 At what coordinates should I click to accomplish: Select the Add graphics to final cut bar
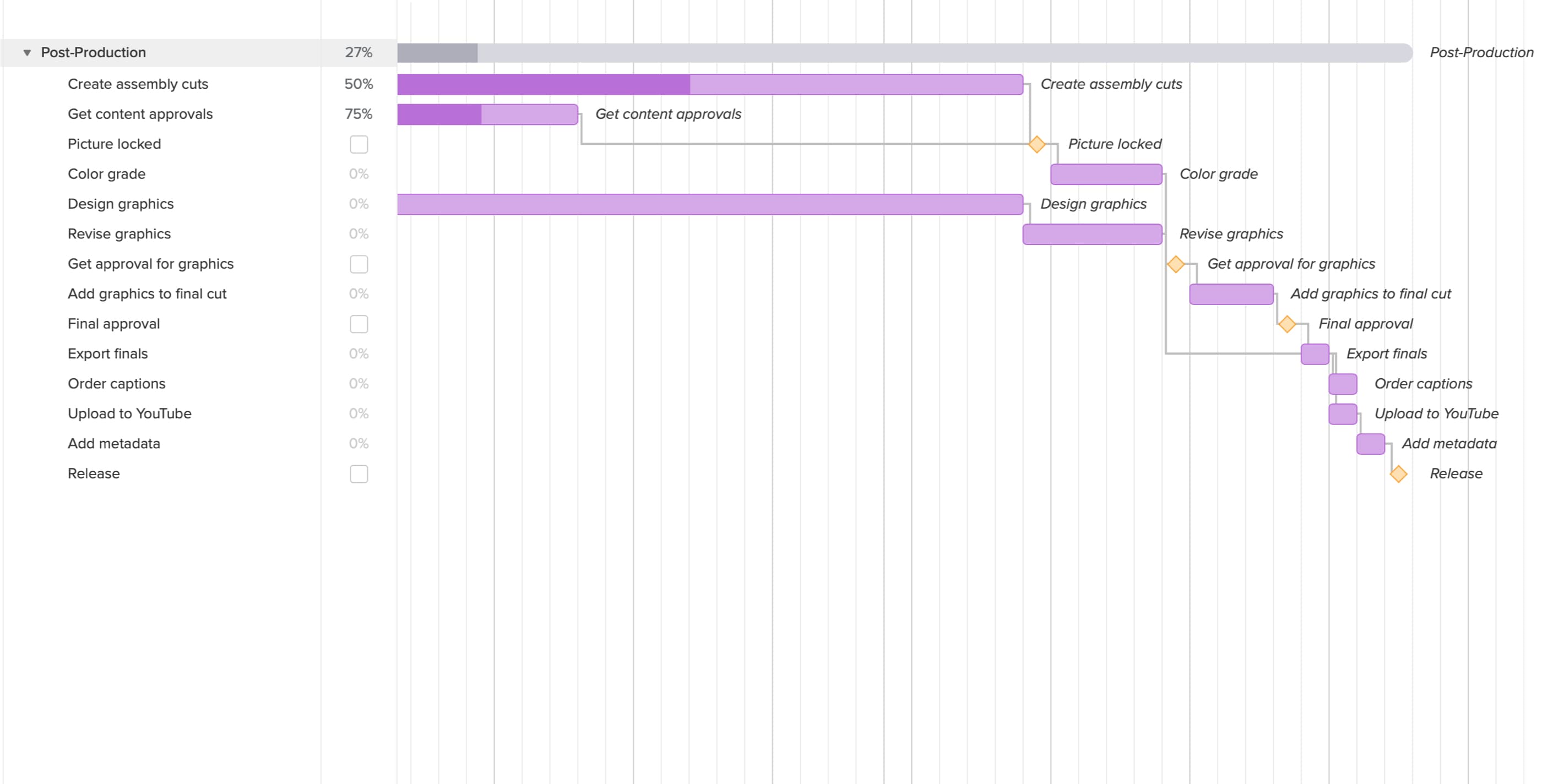(1231, 294)
